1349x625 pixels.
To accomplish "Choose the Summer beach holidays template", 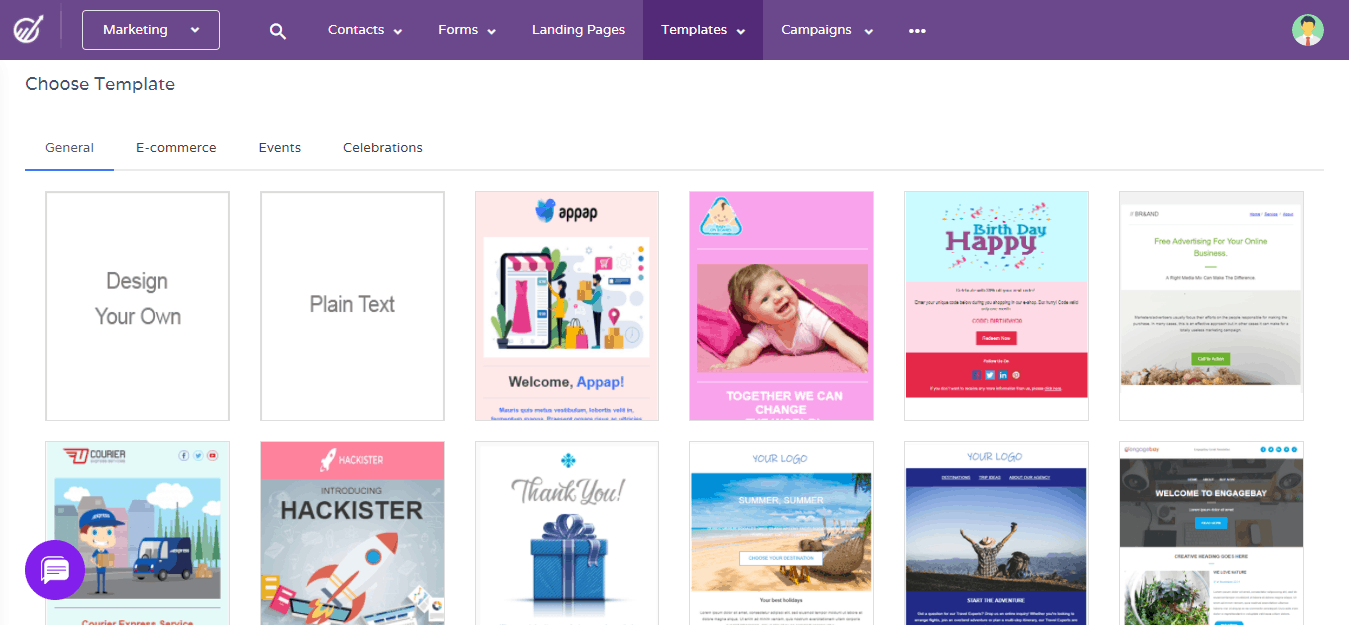I will tap(781, 533).
